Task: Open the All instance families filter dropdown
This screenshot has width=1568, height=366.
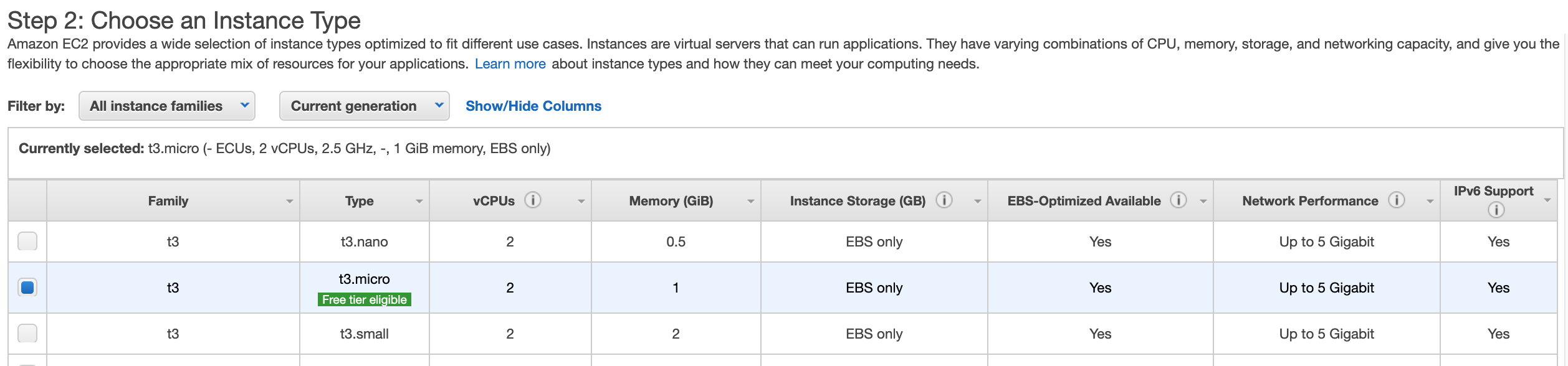Action: [x=167, y=106]
